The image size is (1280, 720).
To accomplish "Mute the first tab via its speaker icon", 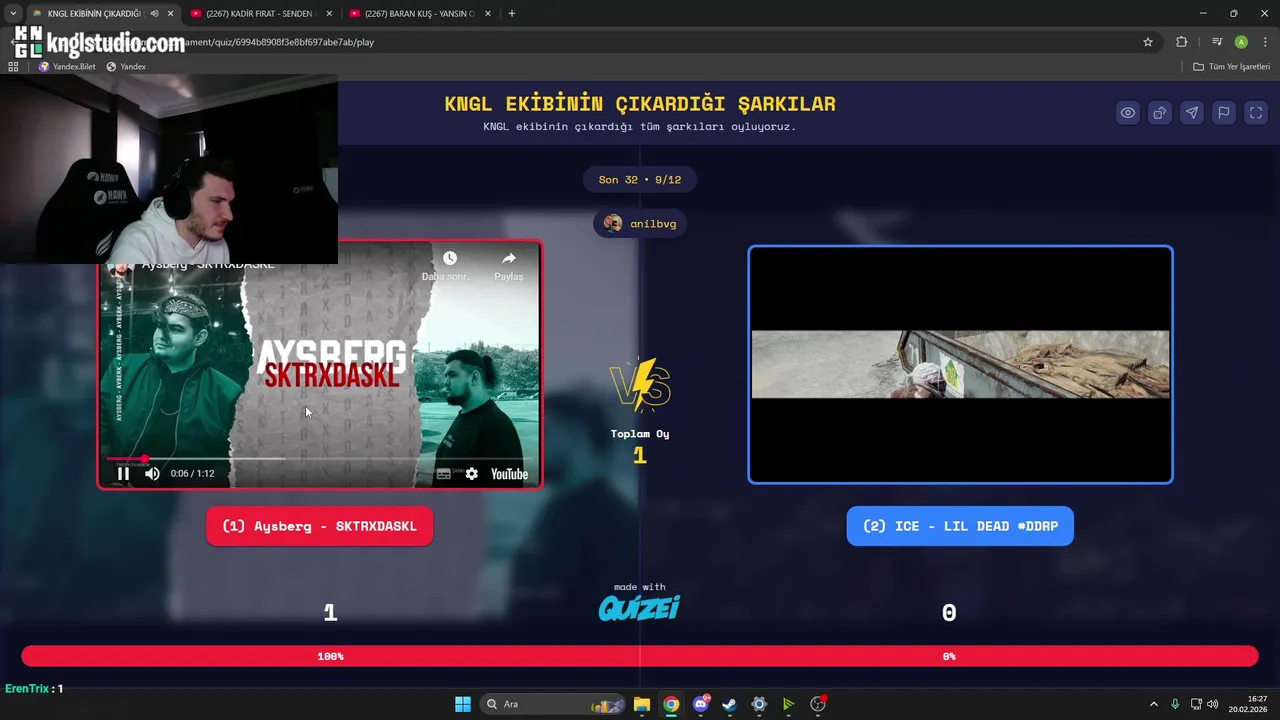I will (154, 13).
